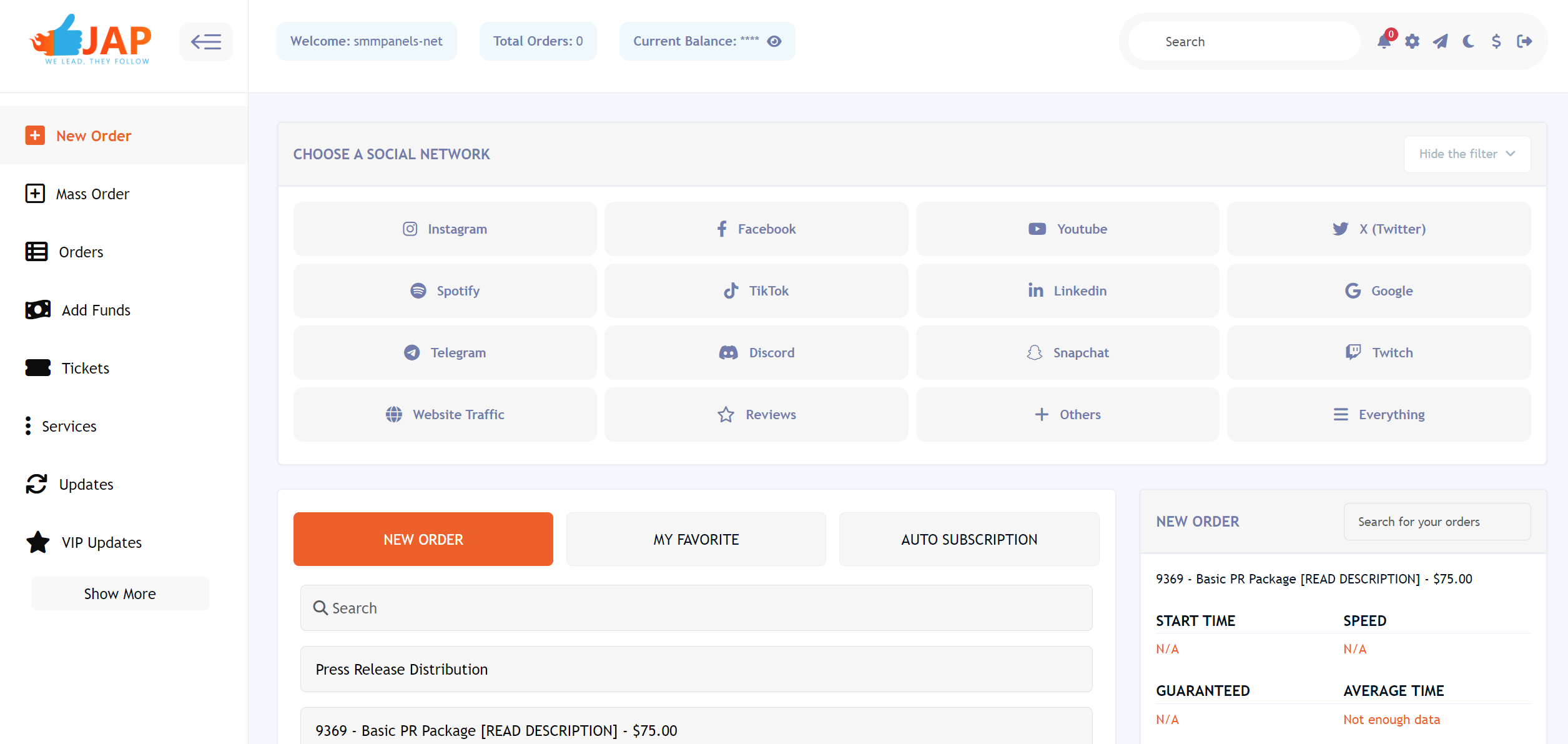The height and width of the screenshot is (744, 1568).
Task: Show hidden current balance with eye icon
Action: pos(774,41)
